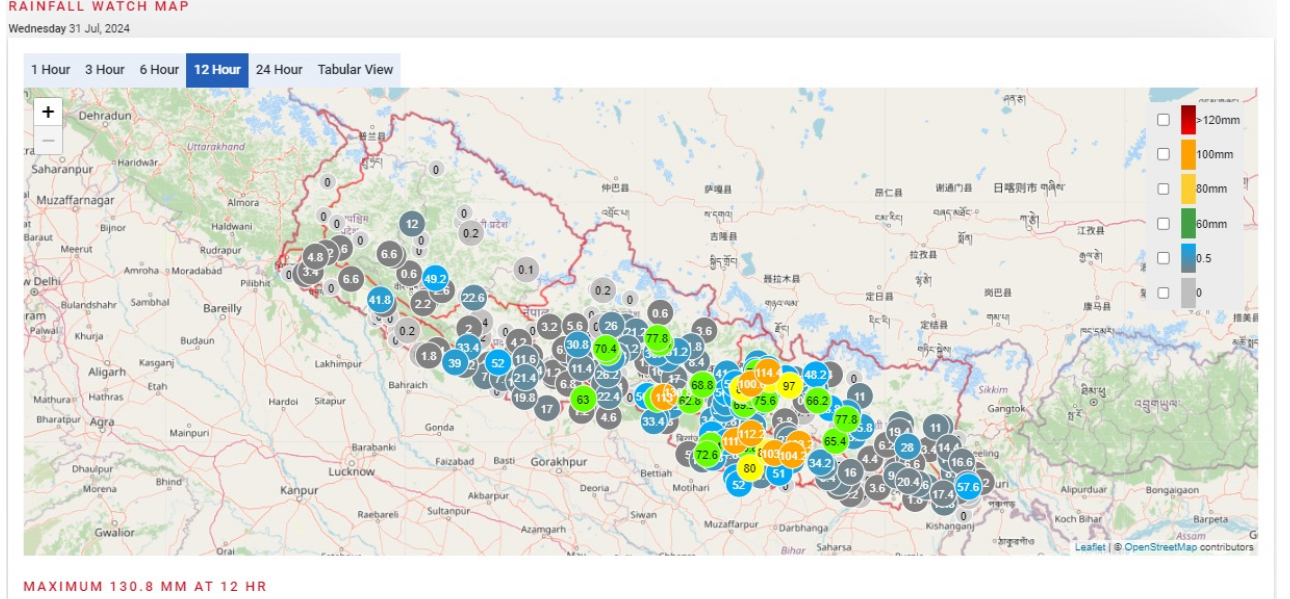
Task: Click the 75.6 green rainfall marker
Action: click(764, 400)
